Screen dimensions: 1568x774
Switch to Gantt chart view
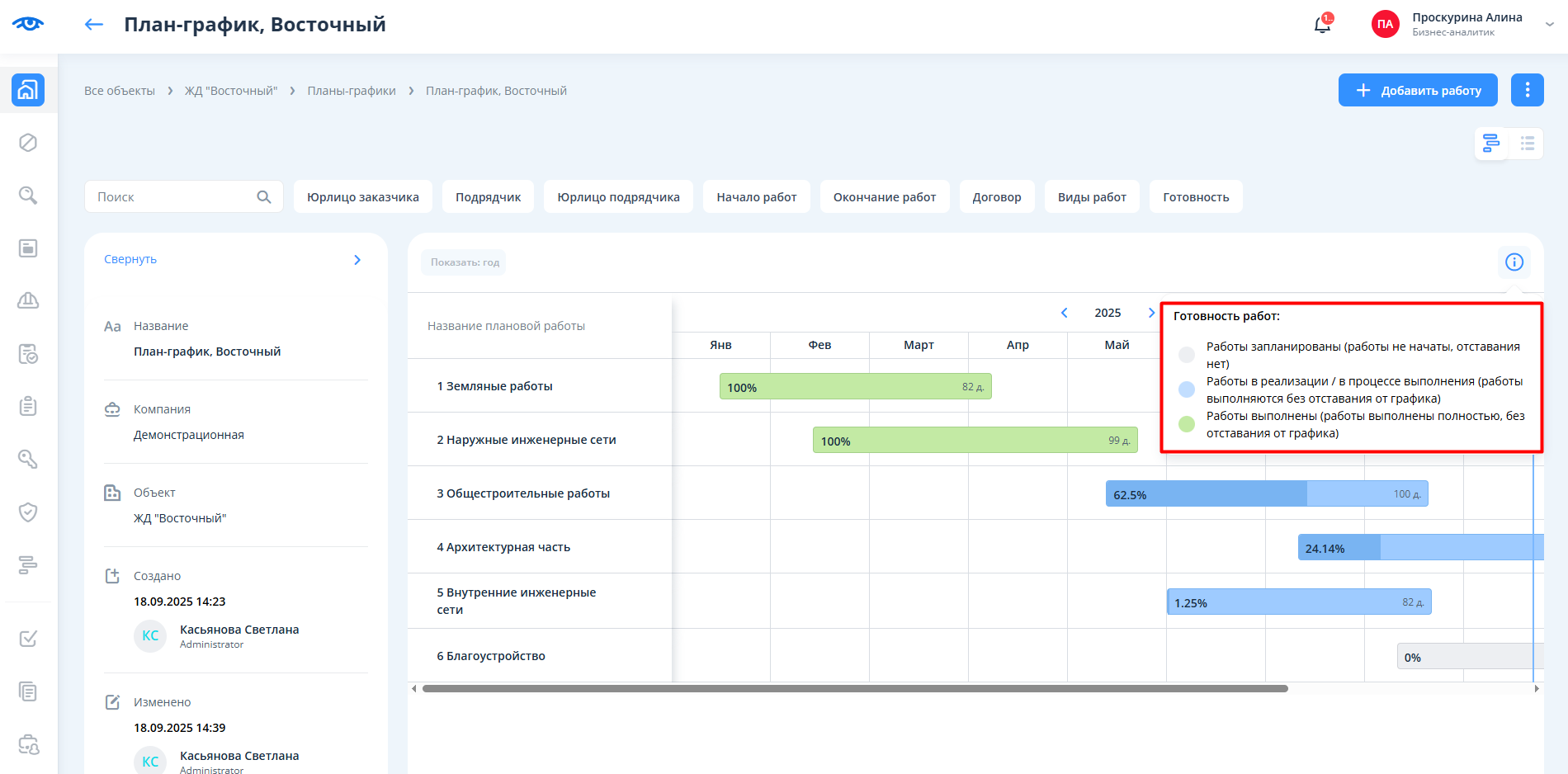pos(1491,144)
